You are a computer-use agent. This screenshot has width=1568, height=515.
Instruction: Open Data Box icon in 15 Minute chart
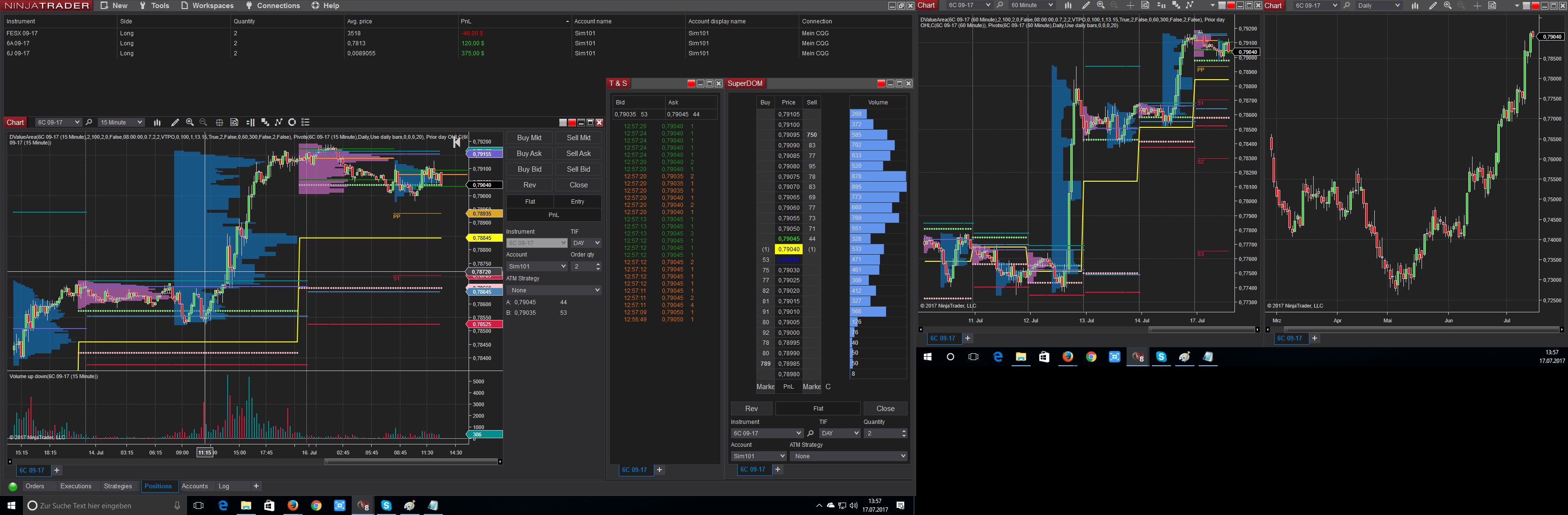click(x=234, y=122)
